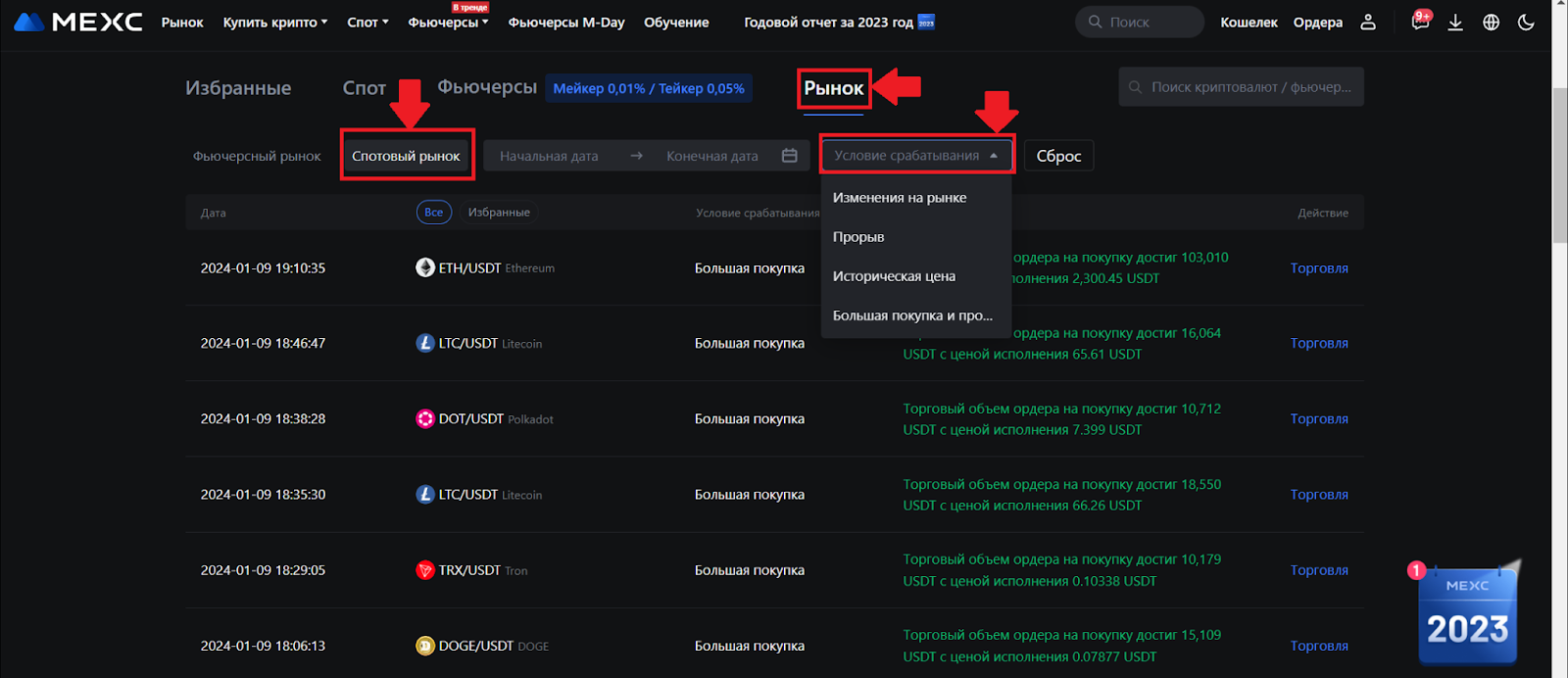Click the TRX Tron coin icon
The image size is (1568, 678).
point(425,570)
